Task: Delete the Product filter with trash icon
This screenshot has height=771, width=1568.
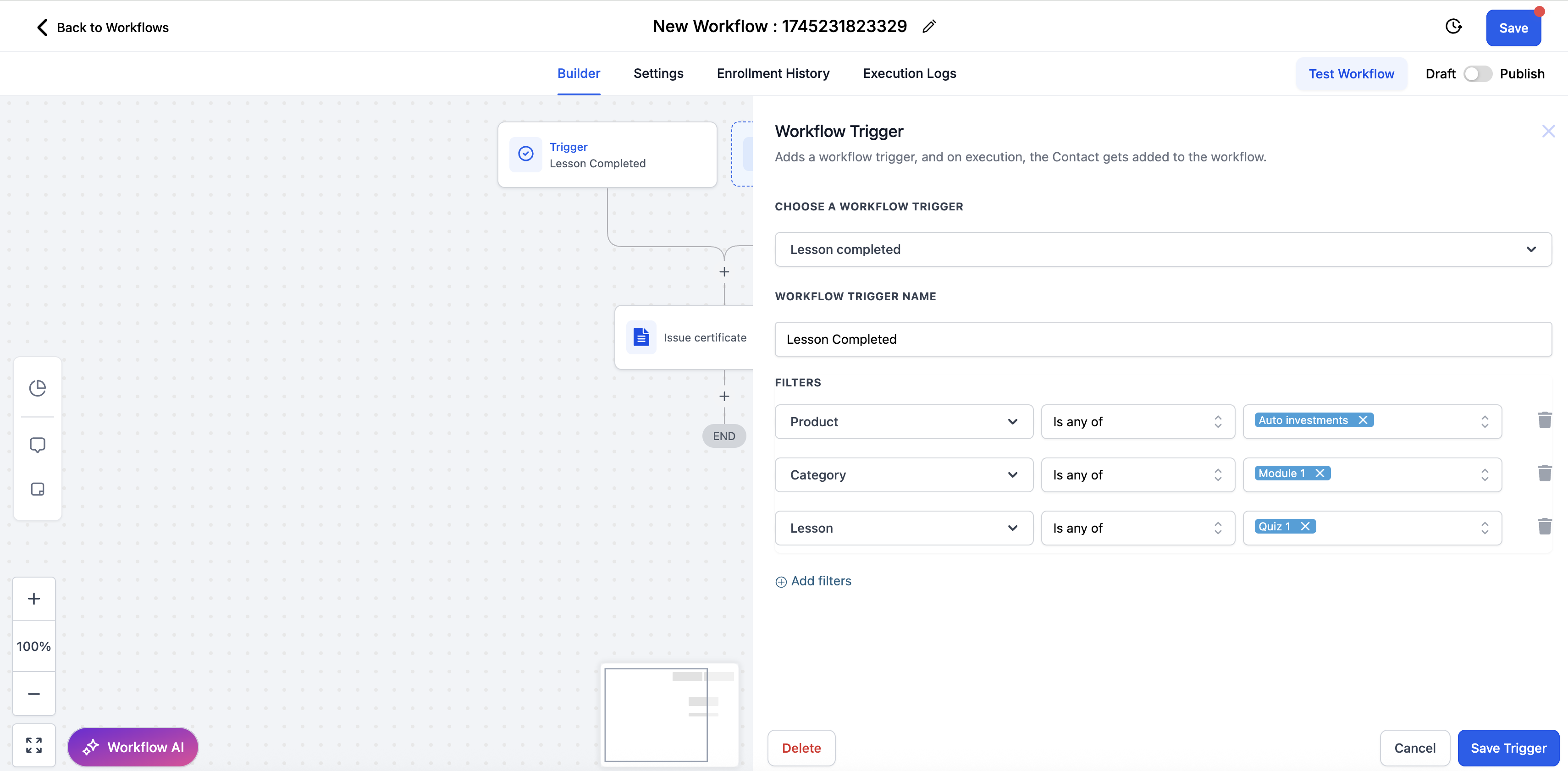Action: coord(1544,420)
